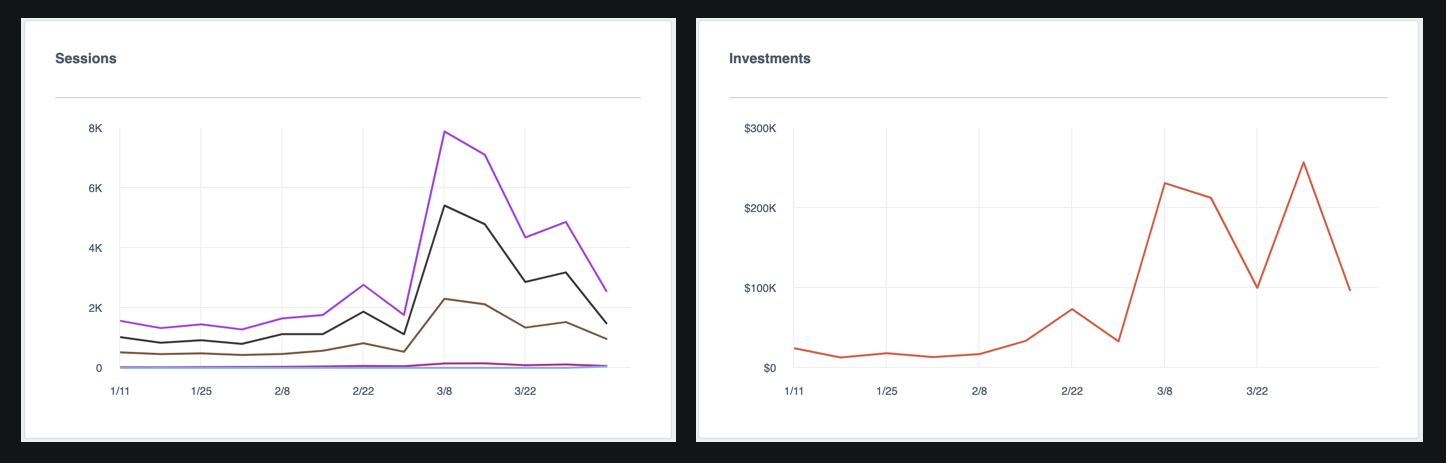Click the Investments data point at 3/8

pyautogui.click(x=1165, y=183)
